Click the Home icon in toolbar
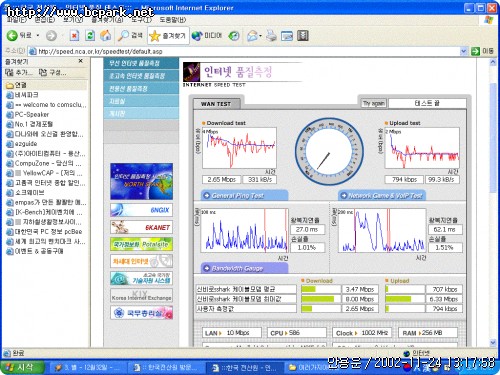The image size is (500, 375). click(x=106, y=35)
